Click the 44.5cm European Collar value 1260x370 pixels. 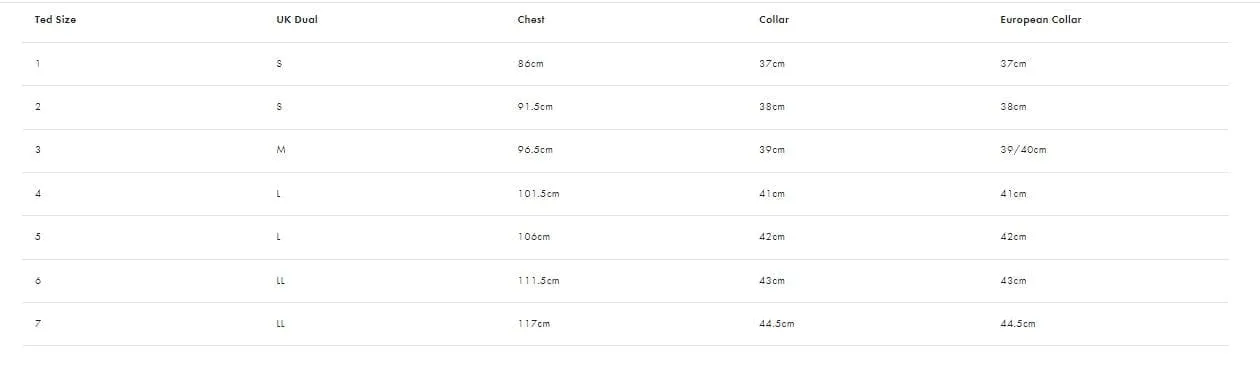1018,324
